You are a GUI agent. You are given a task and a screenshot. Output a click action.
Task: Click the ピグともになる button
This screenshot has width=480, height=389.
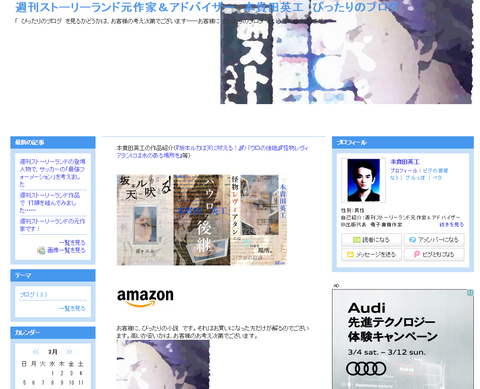434,254
